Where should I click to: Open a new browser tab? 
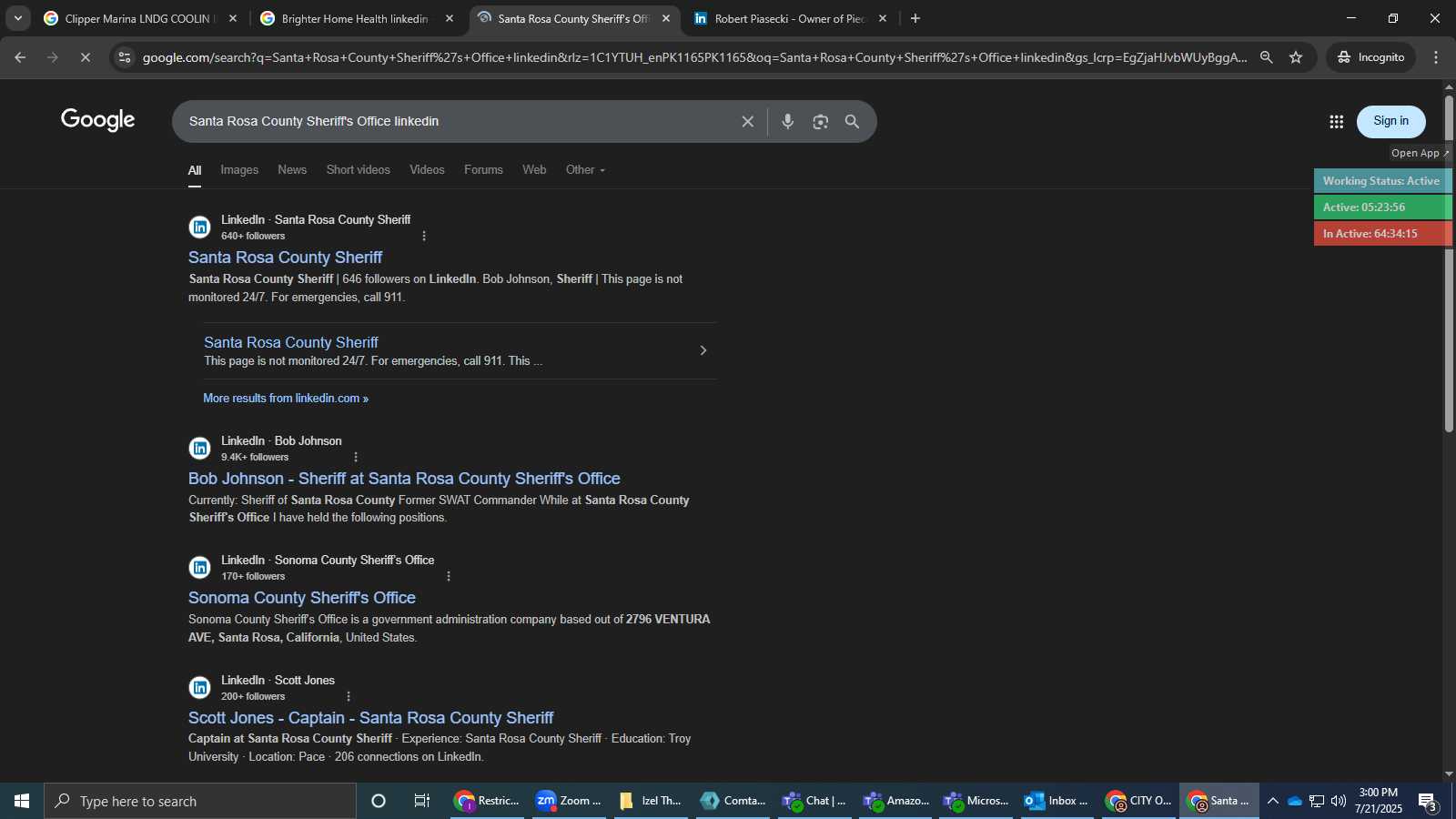point(915,18)
